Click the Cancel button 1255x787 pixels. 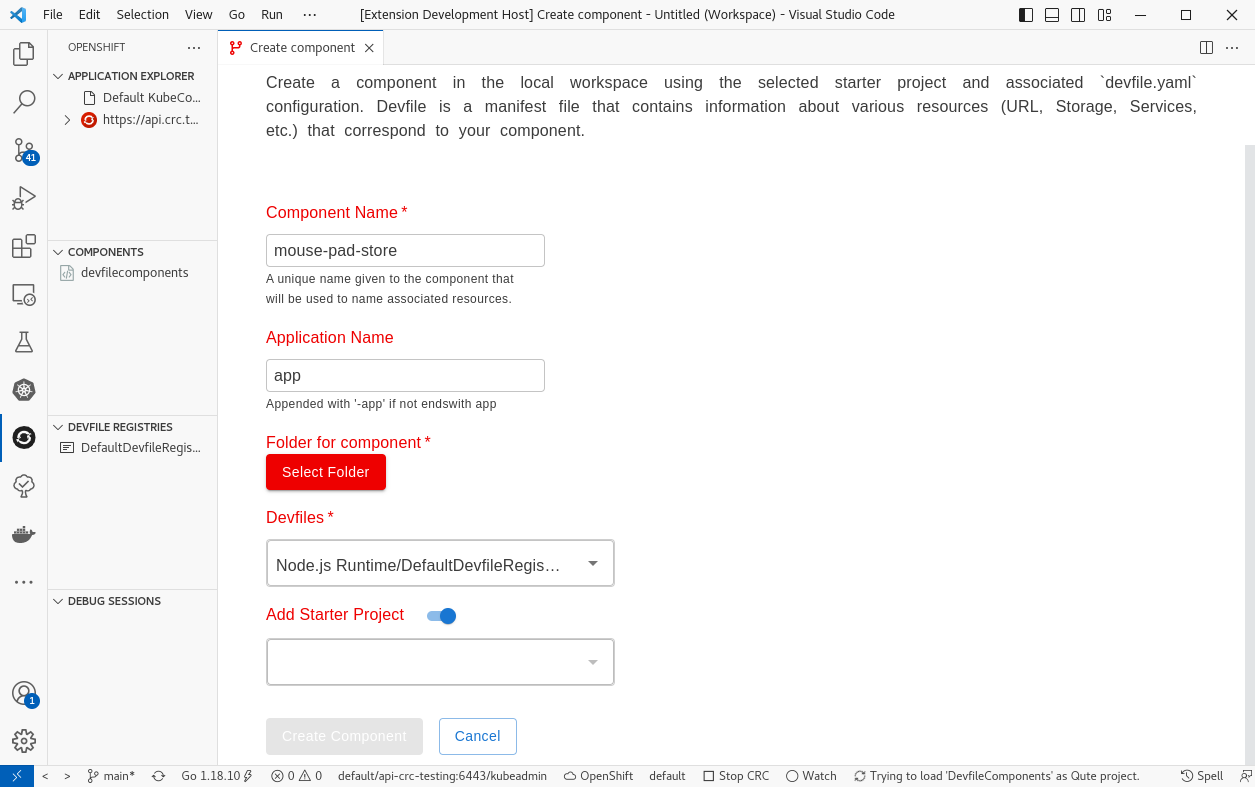(478, 736)
